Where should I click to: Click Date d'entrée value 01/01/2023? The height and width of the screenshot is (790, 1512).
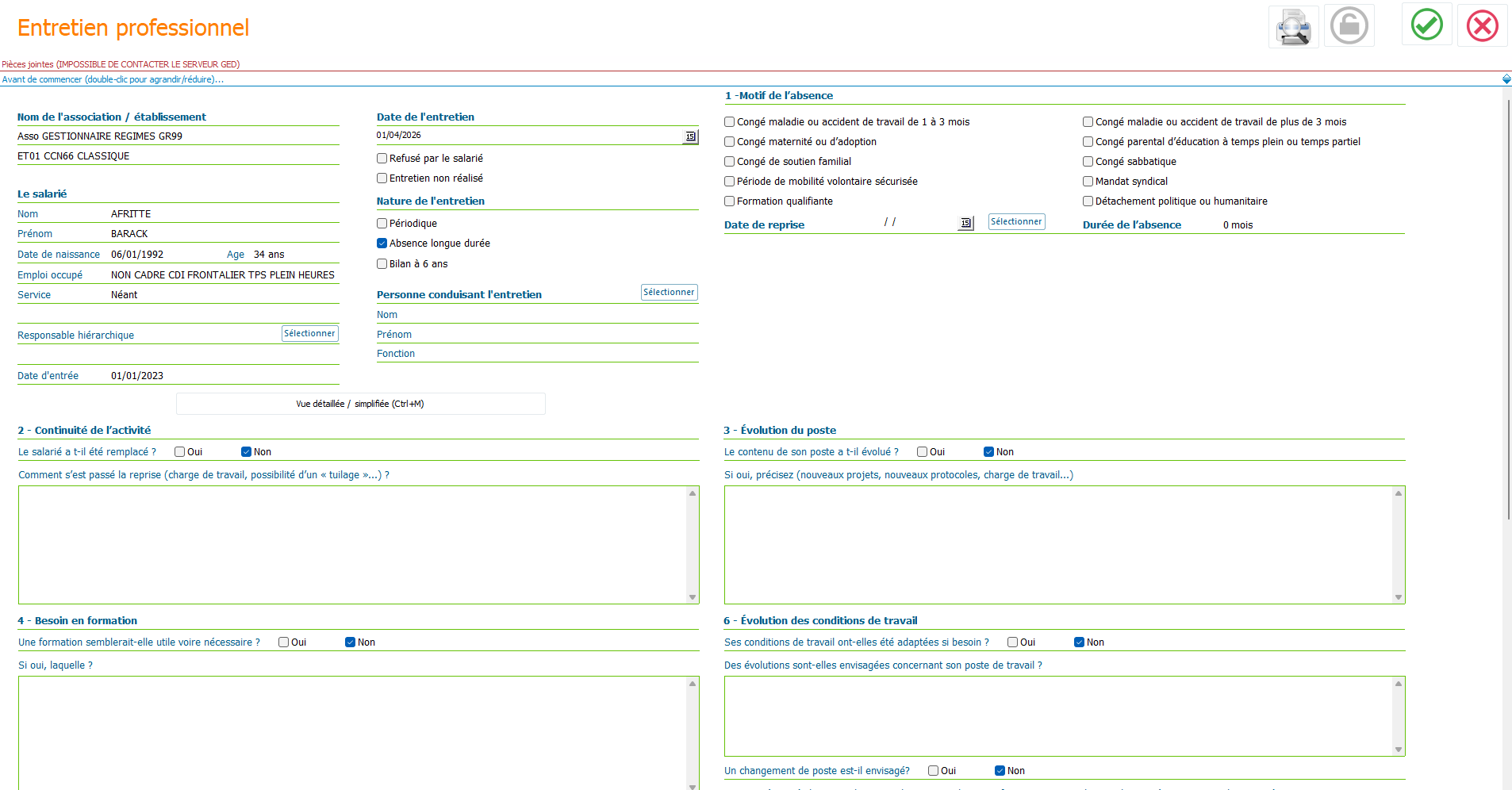(137, 376)
